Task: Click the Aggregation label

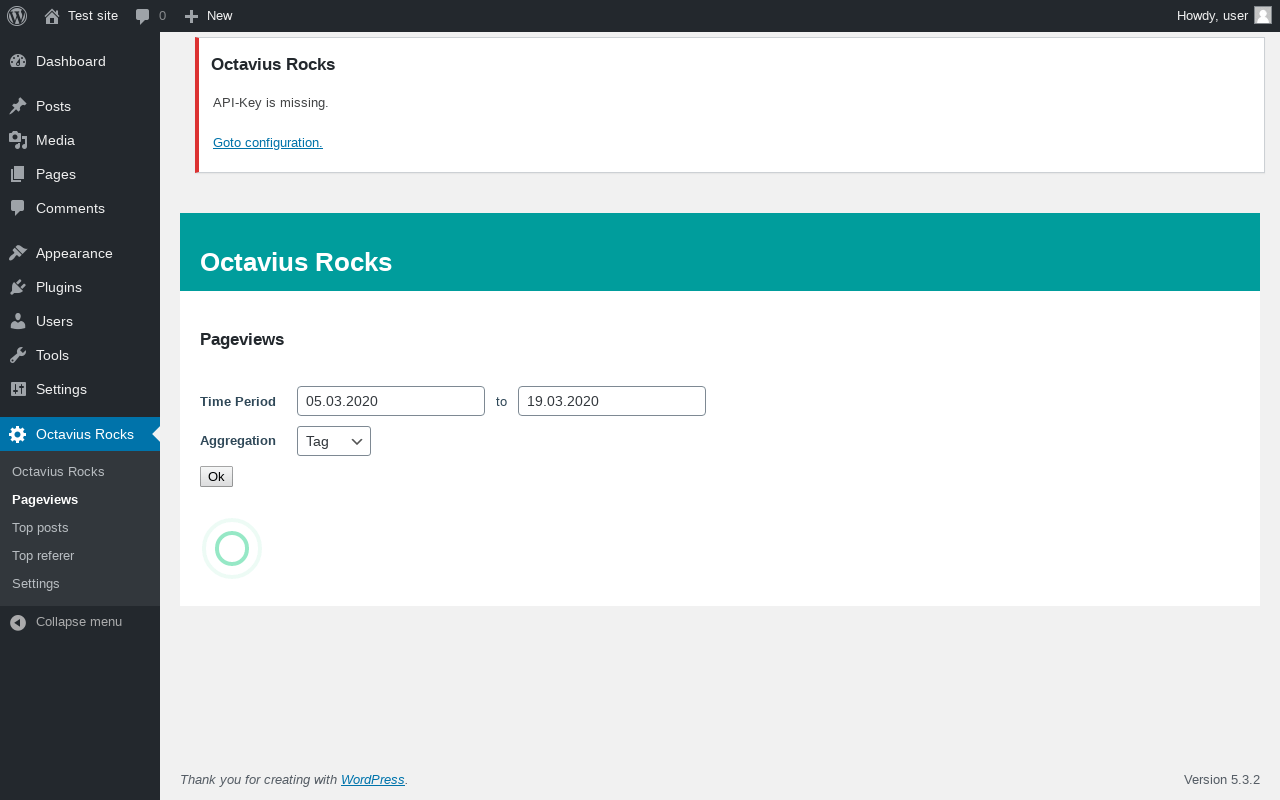Action: coord(238,441)
